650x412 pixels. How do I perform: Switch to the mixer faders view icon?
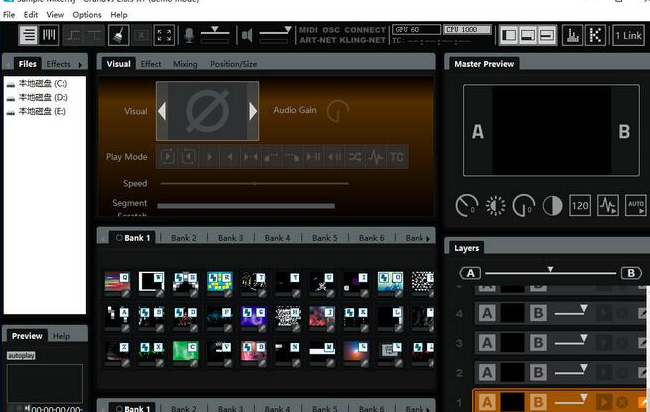49,35
